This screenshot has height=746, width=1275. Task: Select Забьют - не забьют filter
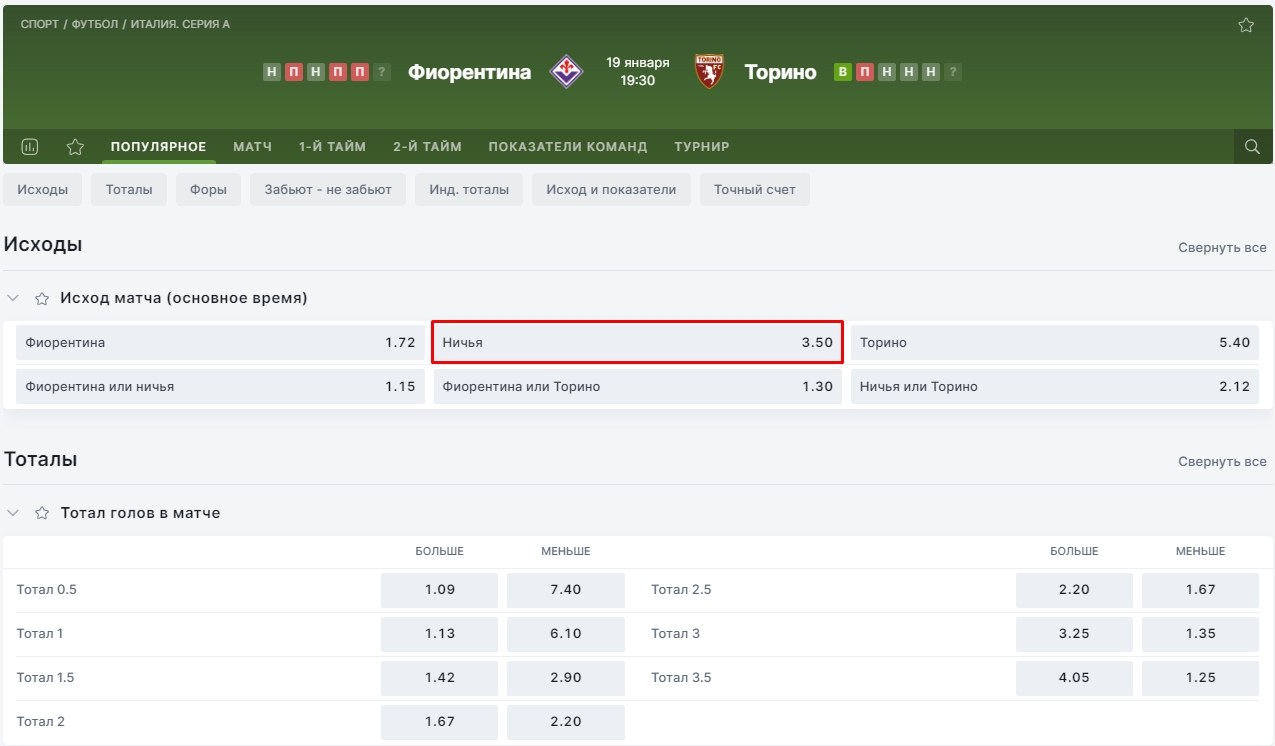point(328,190)
